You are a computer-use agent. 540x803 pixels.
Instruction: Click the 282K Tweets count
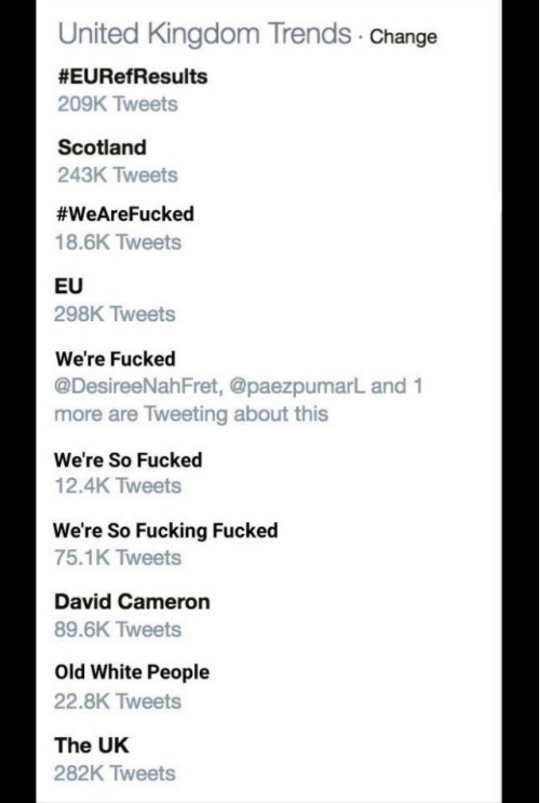[115, 773]
